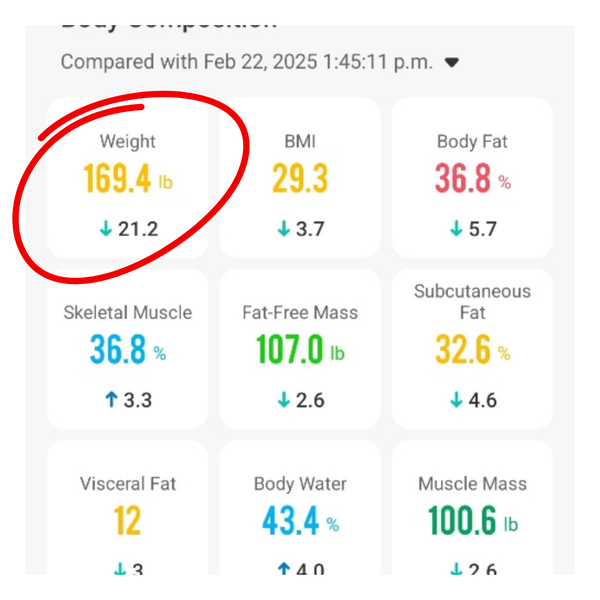Click the down arrow next to 21.2
Image resolution: width=600 pixels, height=600 pixels.
(106, 229)
